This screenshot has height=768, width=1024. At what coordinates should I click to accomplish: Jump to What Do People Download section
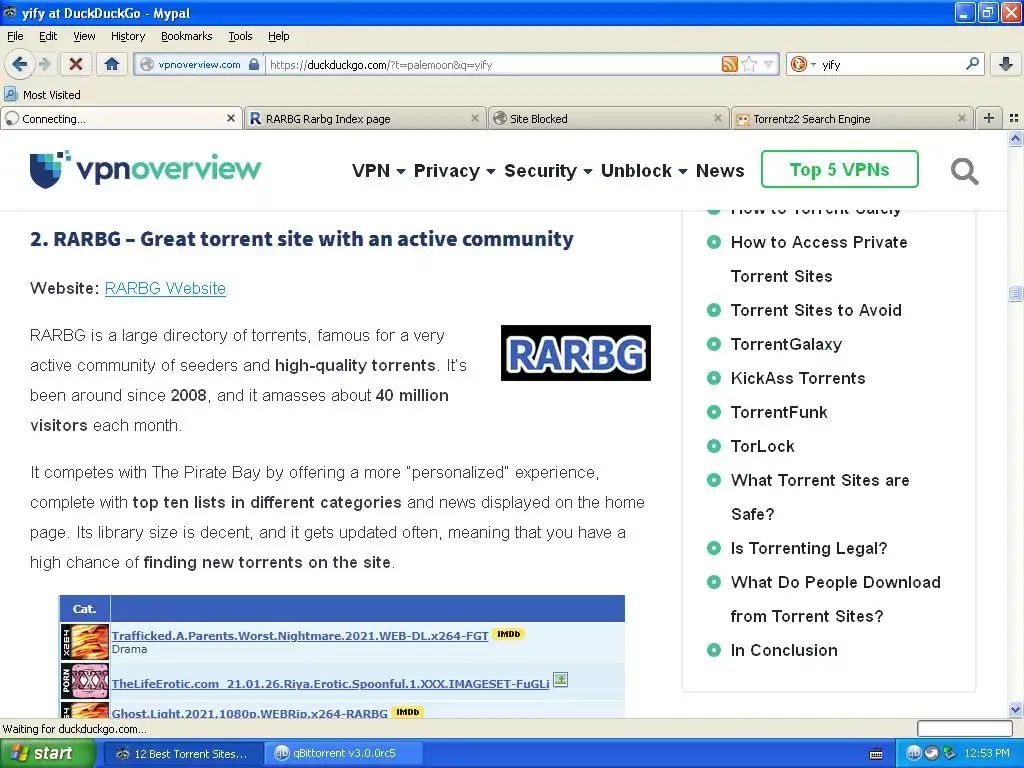pyautogui.click(x=835, y=599)
